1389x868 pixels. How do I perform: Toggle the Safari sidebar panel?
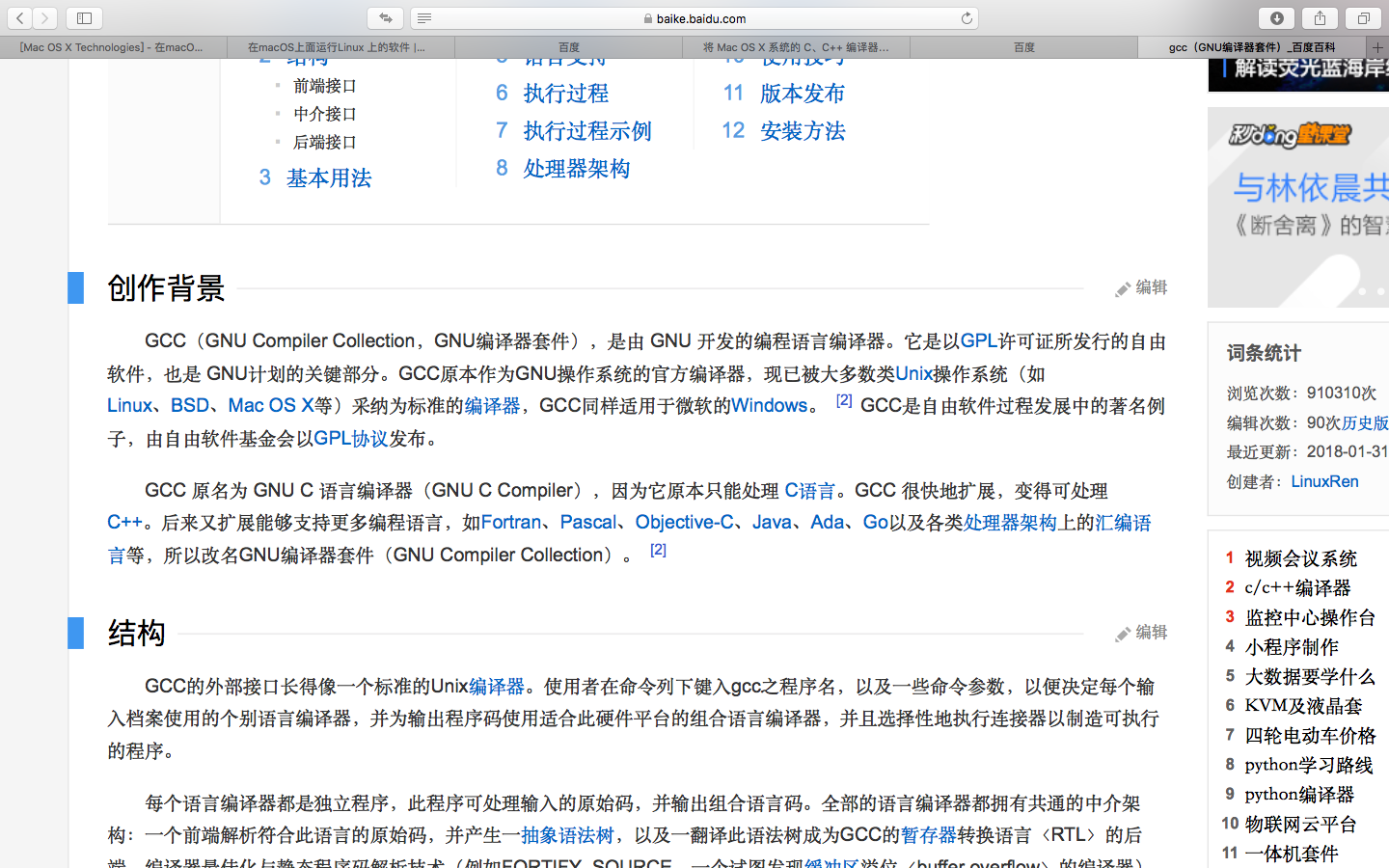(84, 18)
